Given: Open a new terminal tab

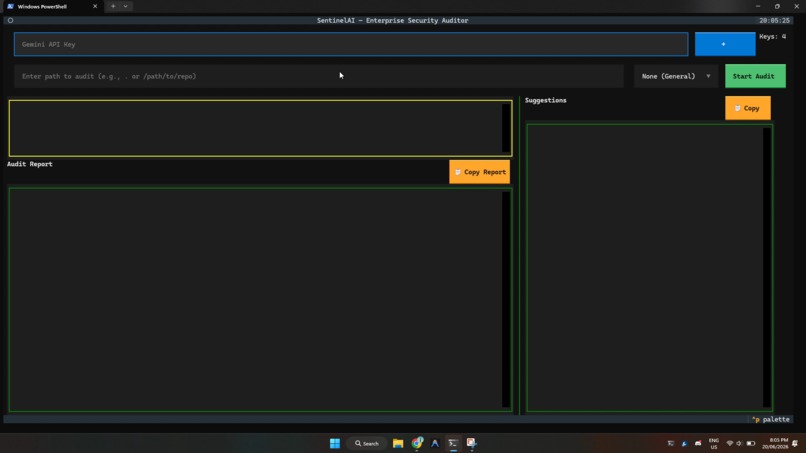Looking at the screenshot, I should point(113,6).
